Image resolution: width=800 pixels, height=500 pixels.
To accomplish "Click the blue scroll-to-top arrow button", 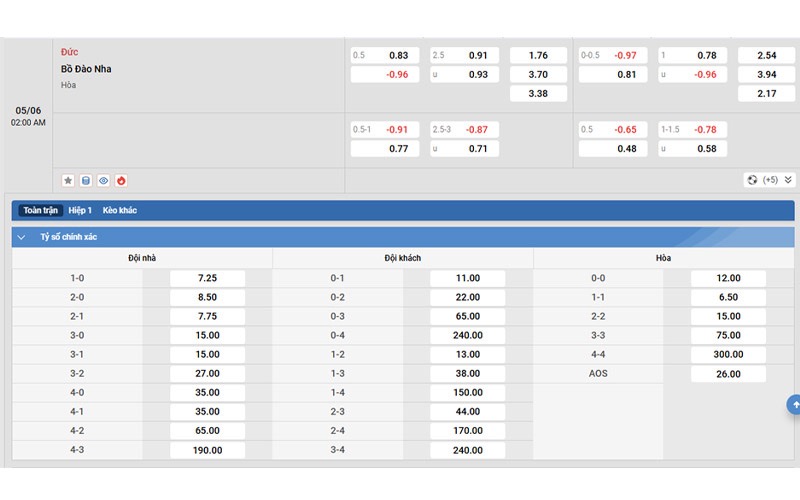I will pyautogui.click(x=794, y=405).
